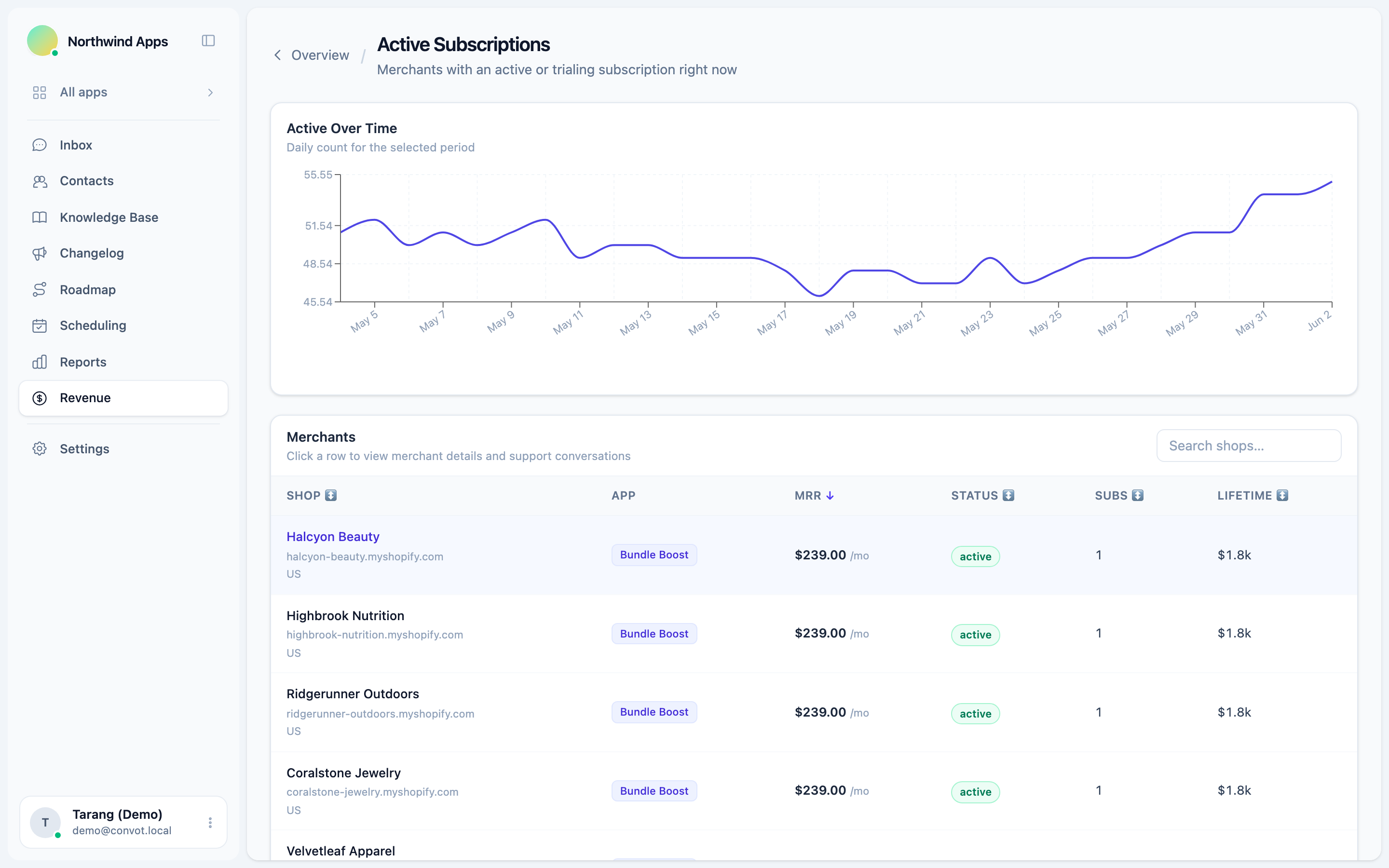This screenshot has height=868, width=1389.
Task: Sort by LIFETIME column icon
Action: coord(1282,495)
